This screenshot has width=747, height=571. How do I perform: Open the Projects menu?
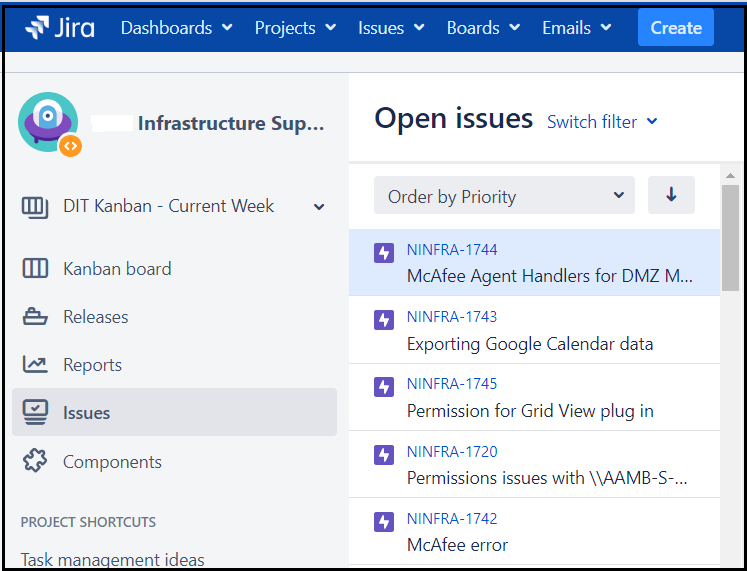(295, 28)
